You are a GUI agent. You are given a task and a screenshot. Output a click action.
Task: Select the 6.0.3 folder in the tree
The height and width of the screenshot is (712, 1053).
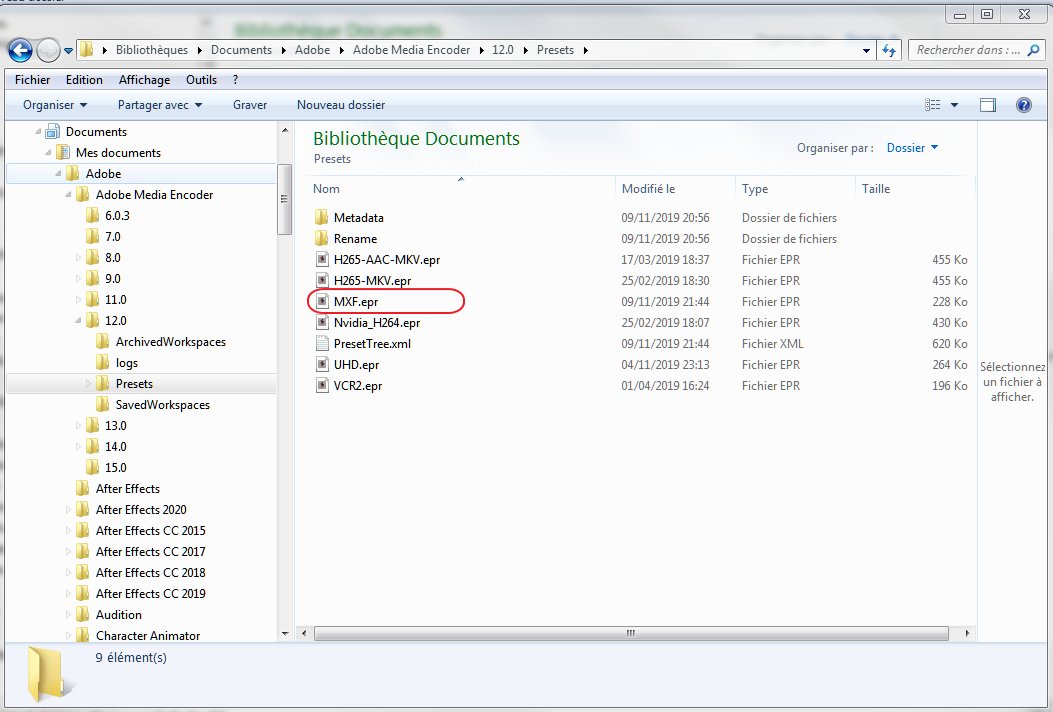tap(118, 216)
